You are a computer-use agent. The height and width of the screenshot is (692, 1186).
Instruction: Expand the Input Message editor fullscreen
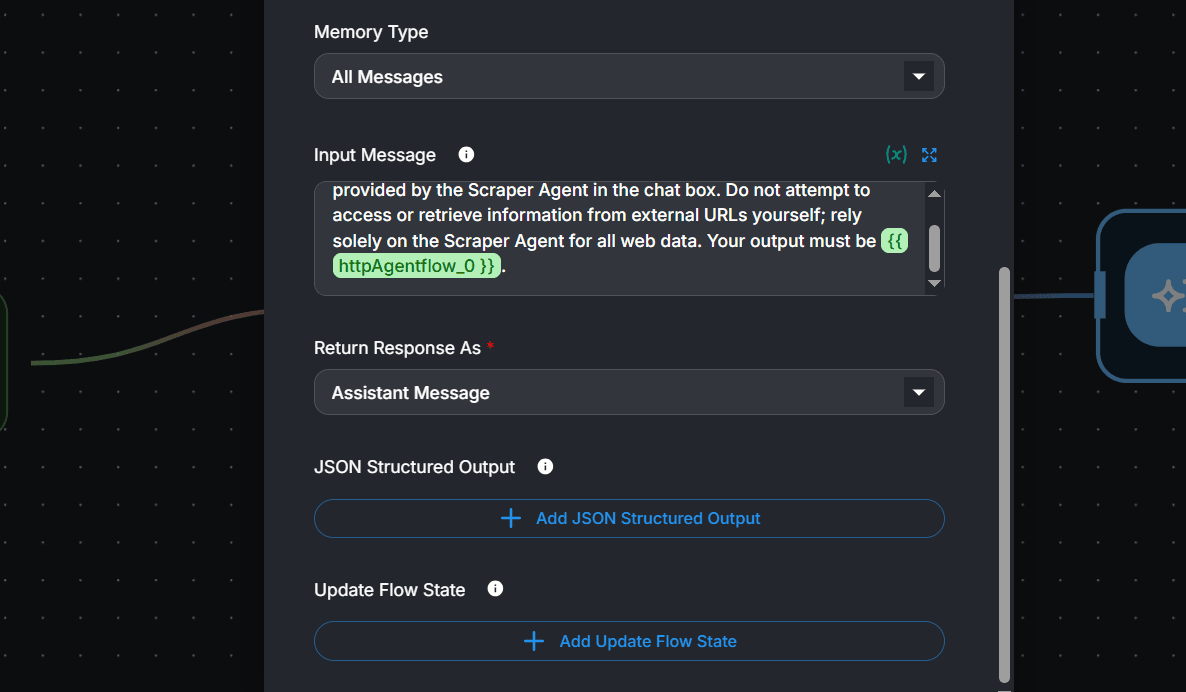(x=929, y=155)
